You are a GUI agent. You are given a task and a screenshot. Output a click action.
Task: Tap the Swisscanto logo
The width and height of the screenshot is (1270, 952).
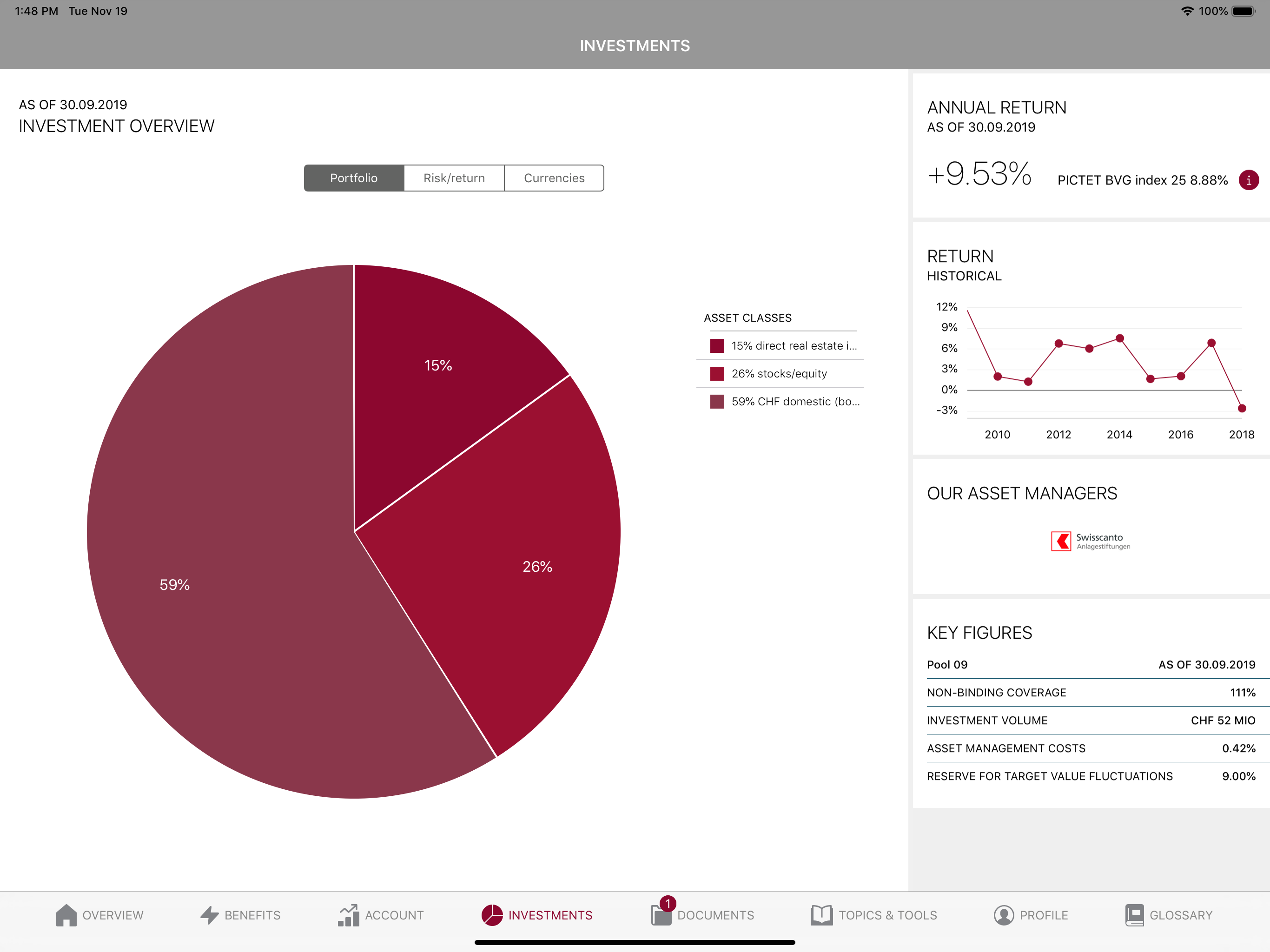(x=1090, y=541)
